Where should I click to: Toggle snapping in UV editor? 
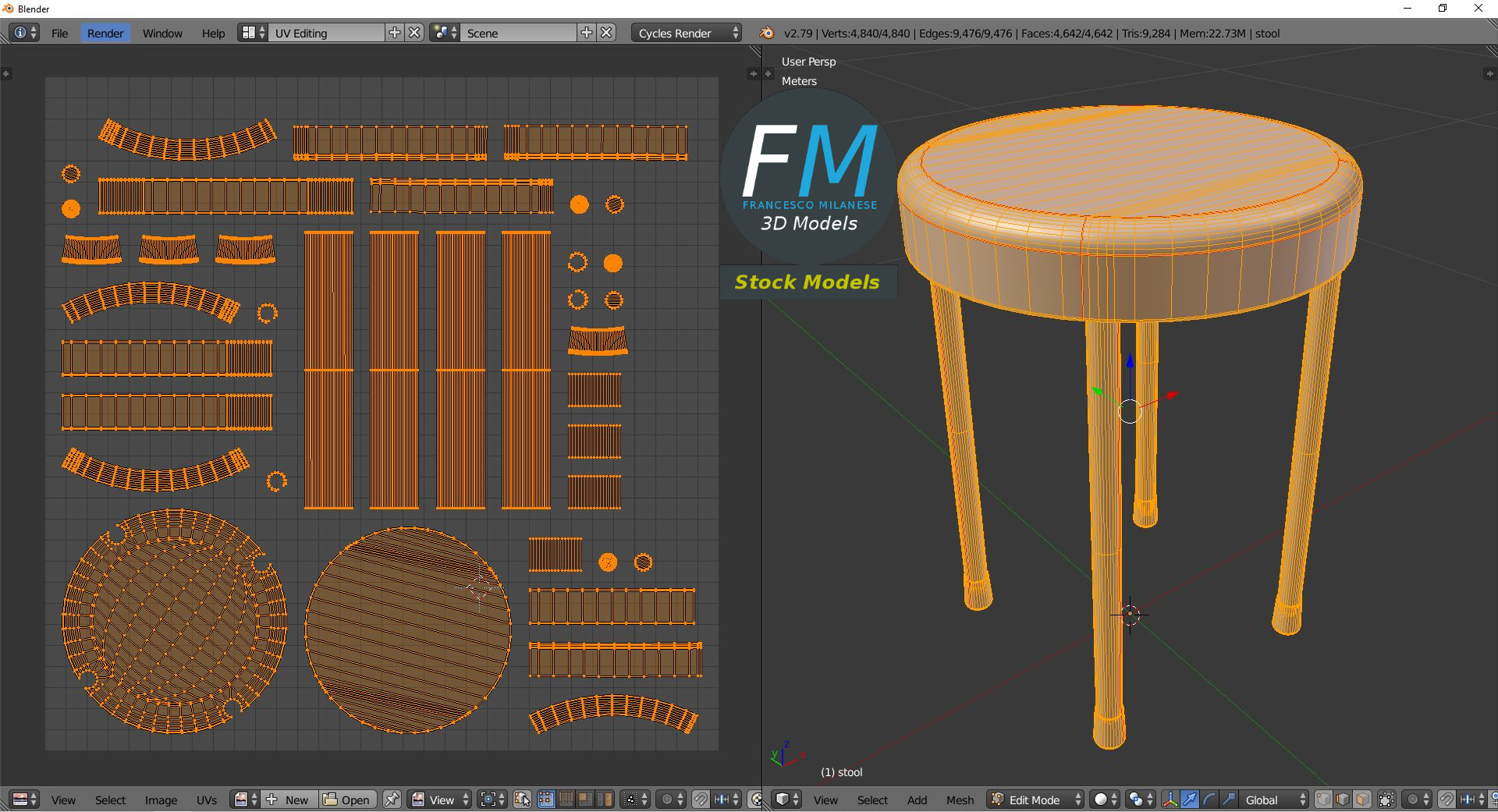point(701,800)
